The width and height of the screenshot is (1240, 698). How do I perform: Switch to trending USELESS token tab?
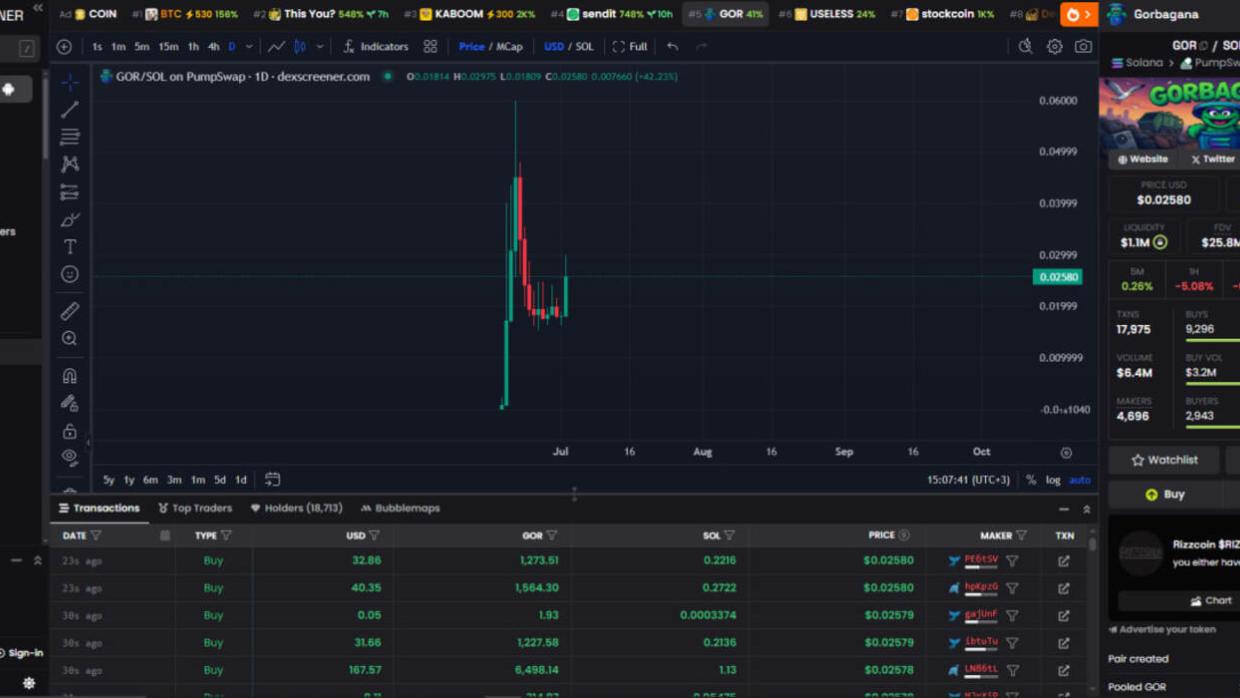coord(827,14)
